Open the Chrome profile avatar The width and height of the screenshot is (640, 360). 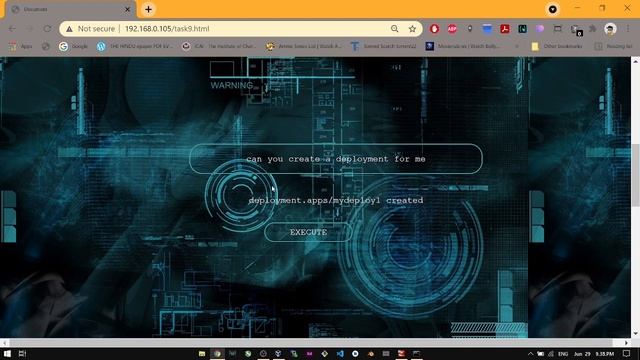click(610, 29)
